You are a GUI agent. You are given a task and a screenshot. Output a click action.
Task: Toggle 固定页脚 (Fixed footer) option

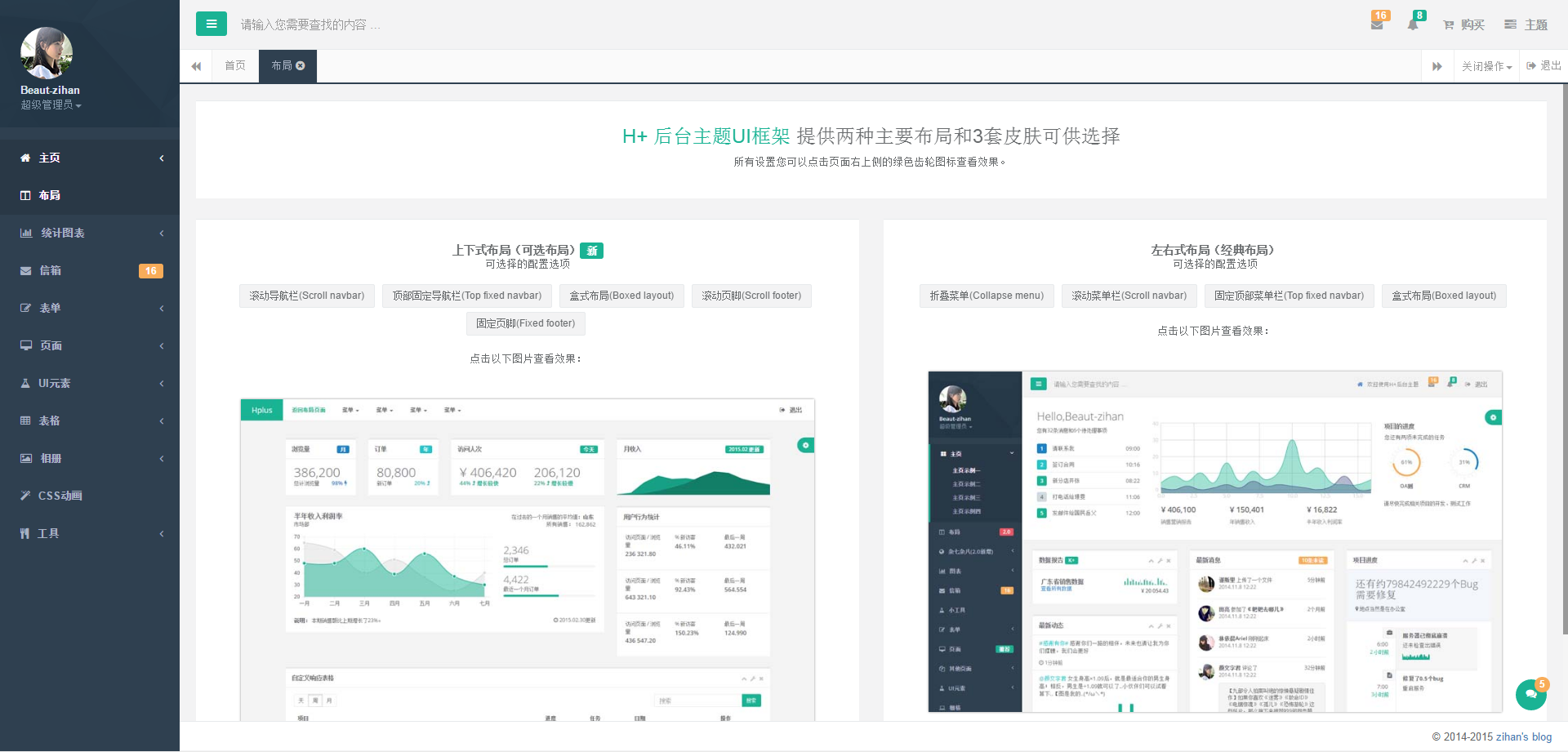coord(525,323)
